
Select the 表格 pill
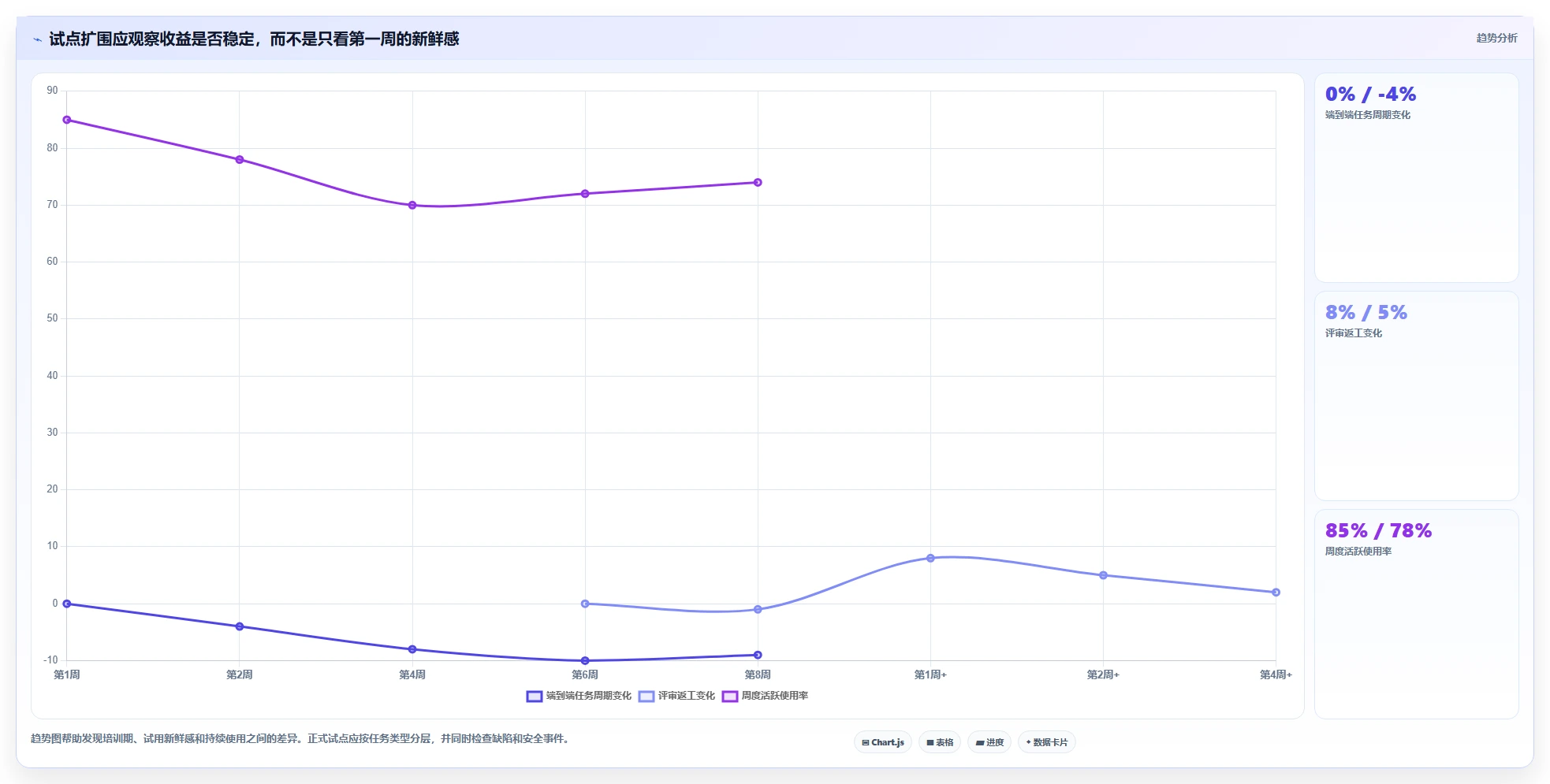[x=940, y=742]
